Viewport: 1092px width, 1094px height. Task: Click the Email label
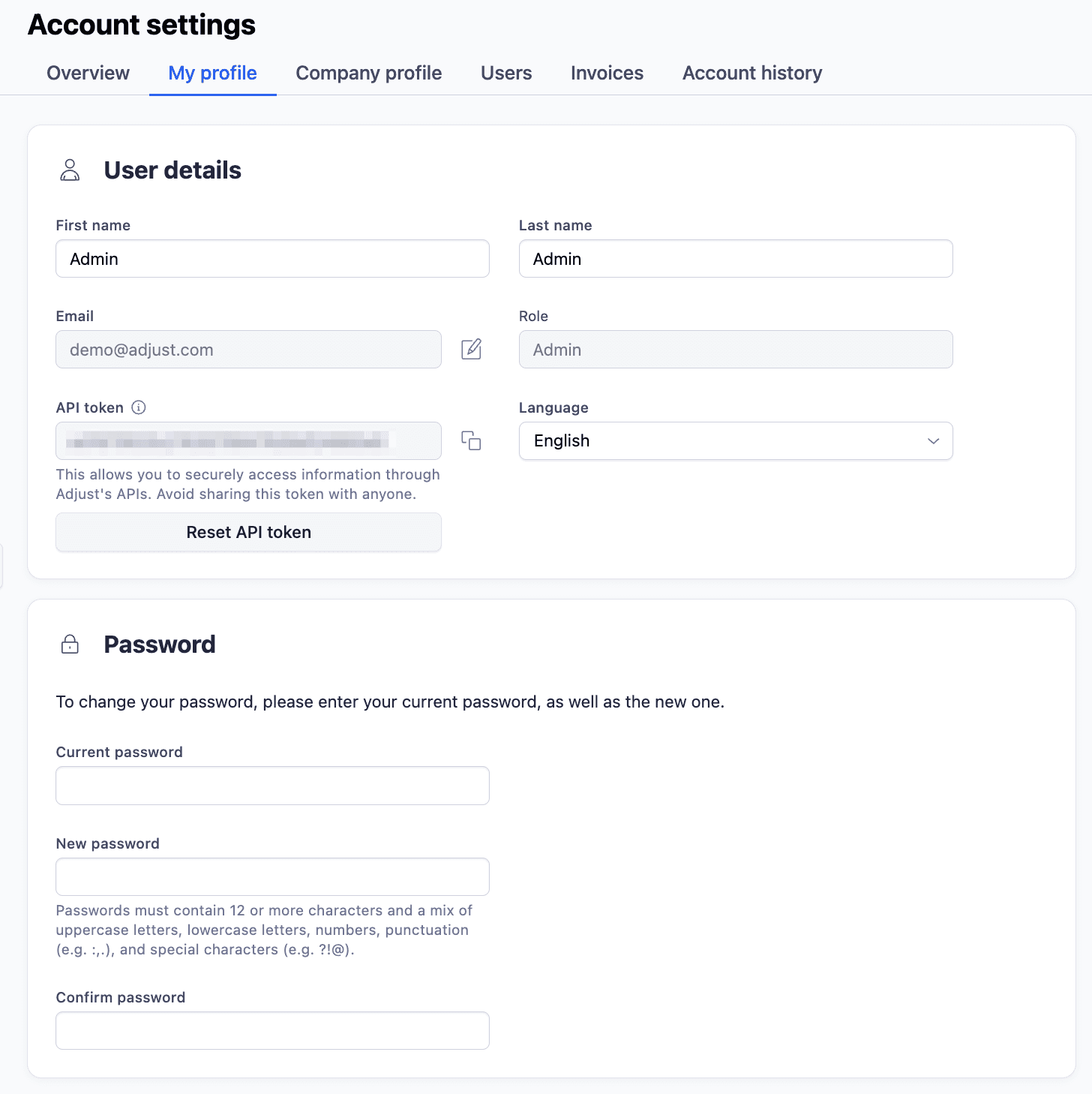point(75,316)
